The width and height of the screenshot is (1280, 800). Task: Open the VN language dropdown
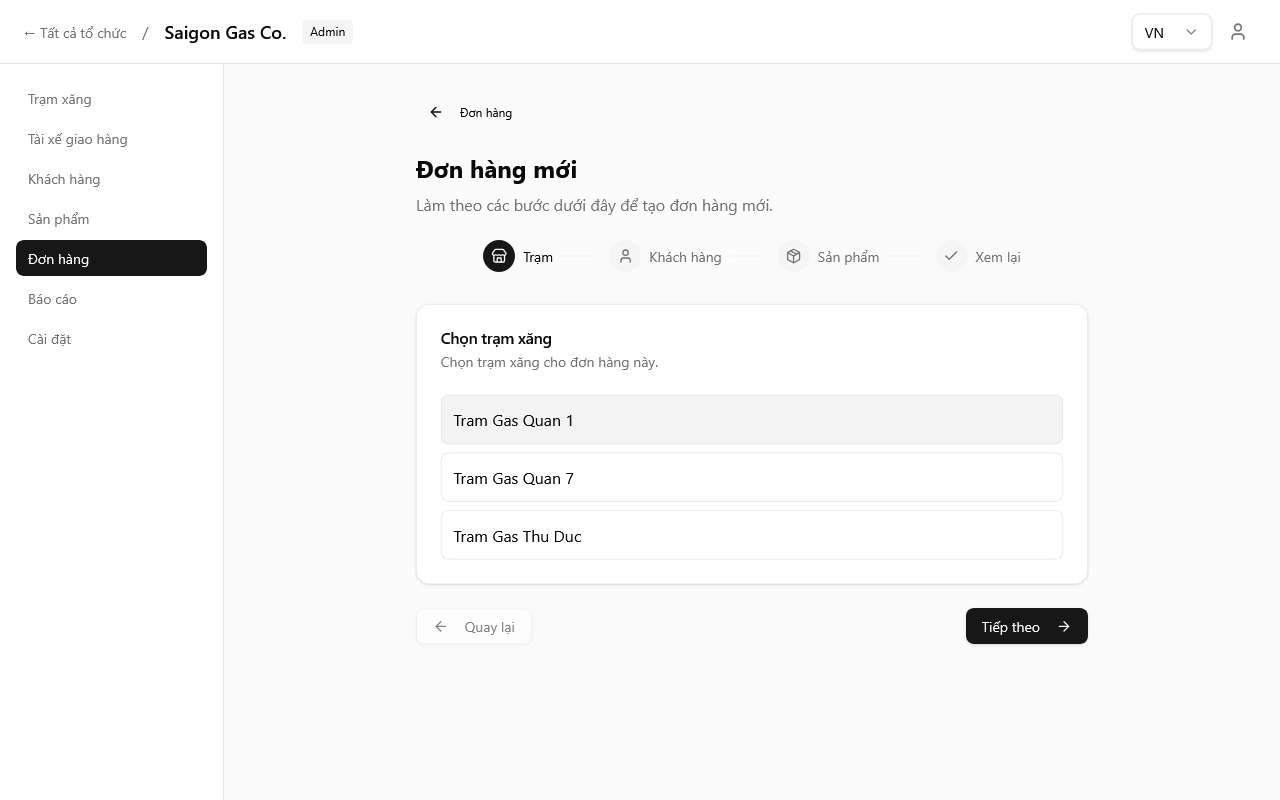pyautogui.click(x=1171, y=32)
